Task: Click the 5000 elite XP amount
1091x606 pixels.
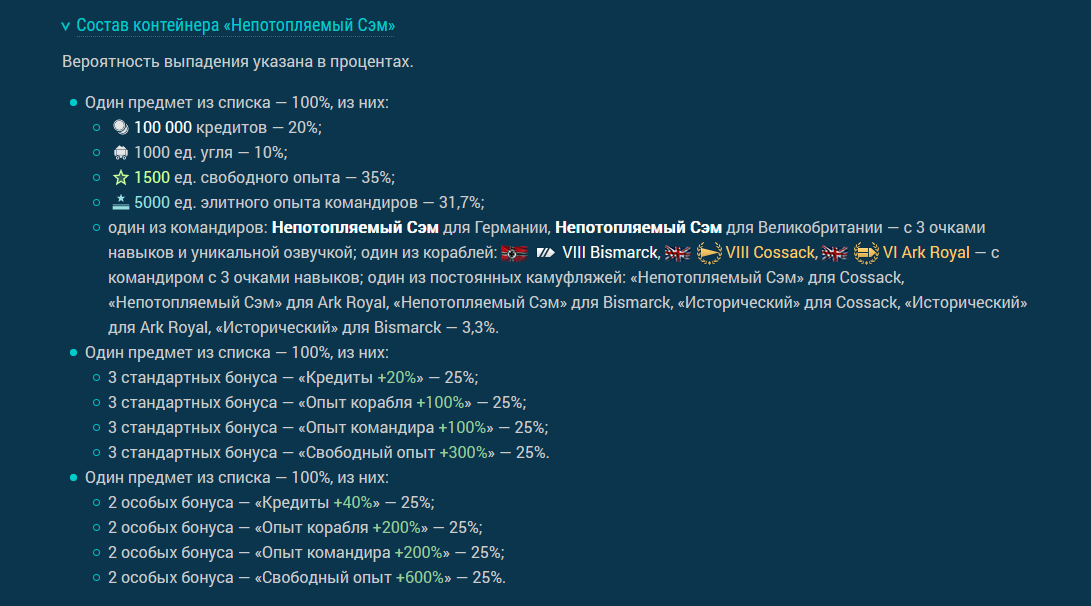Action: click(152, 202)
